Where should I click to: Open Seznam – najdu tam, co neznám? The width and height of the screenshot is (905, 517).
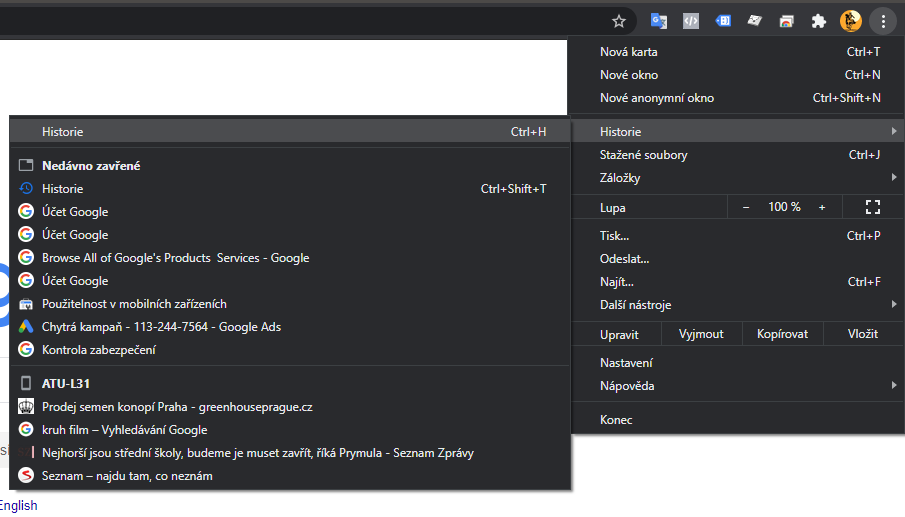127,476
